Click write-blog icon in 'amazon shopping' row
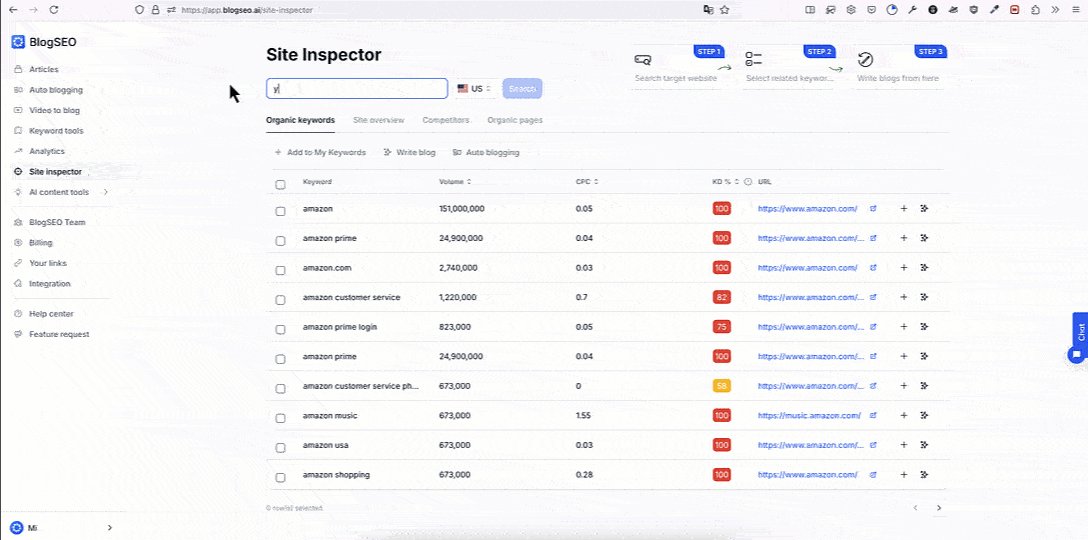The height and width of the screenshot is (540, 1088). tap(924, 475)
